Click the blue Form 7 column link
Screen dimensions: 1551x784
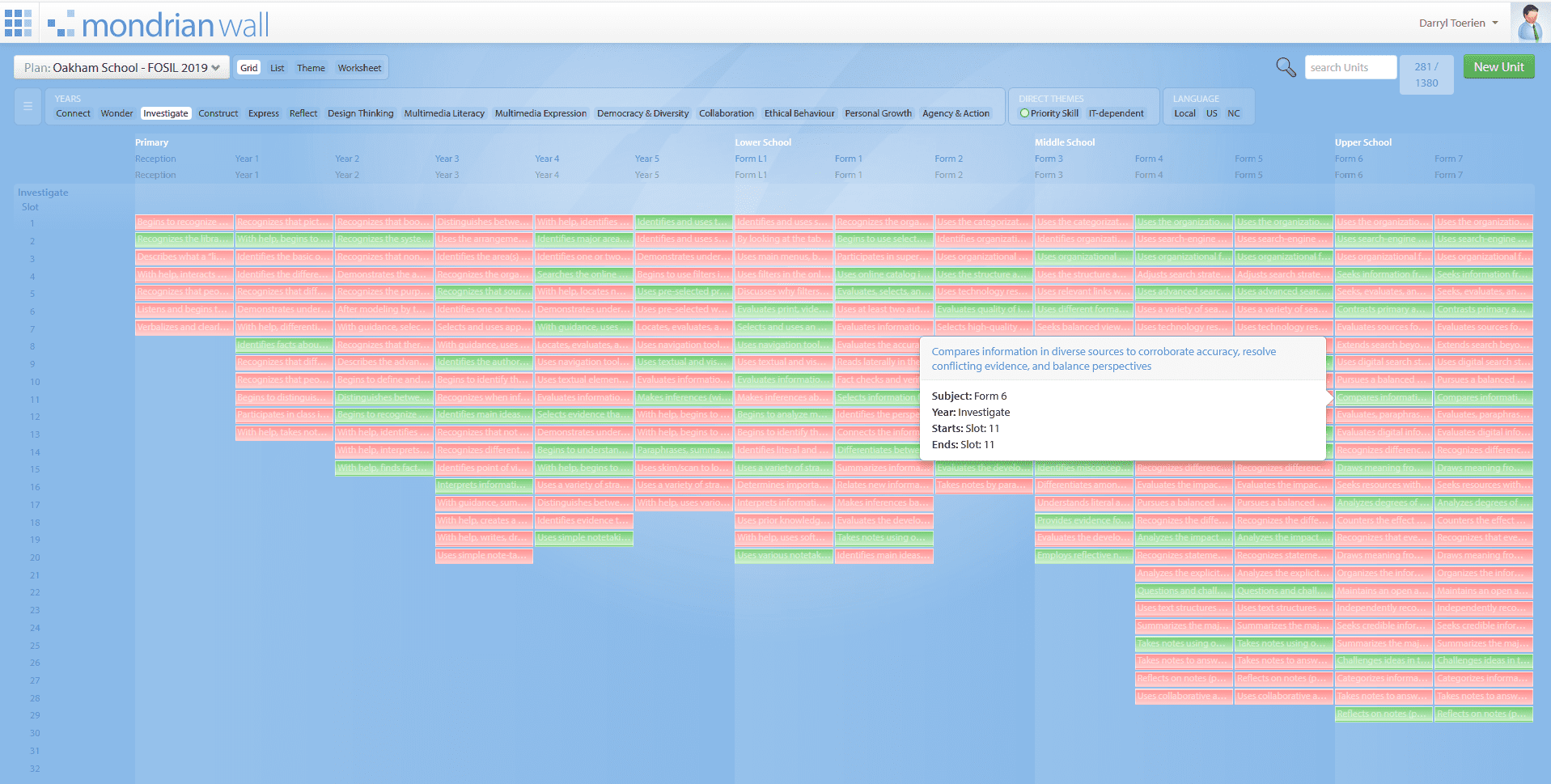1448,159
